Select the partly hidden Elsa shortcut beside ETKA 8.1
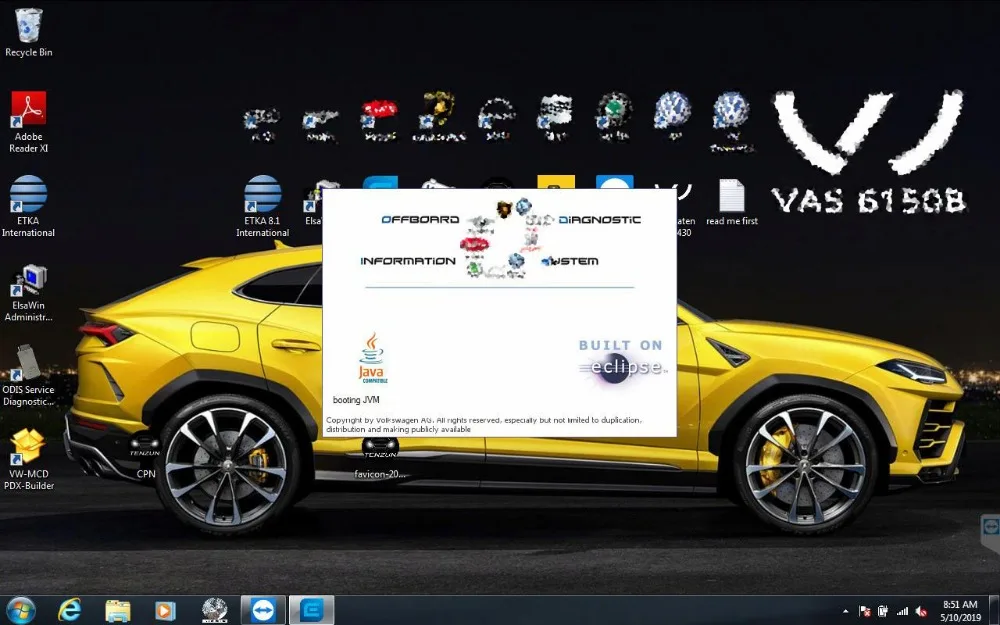The width and height of the screenshot is (1000, 625). pyautogui.click(x=312, y=203)
